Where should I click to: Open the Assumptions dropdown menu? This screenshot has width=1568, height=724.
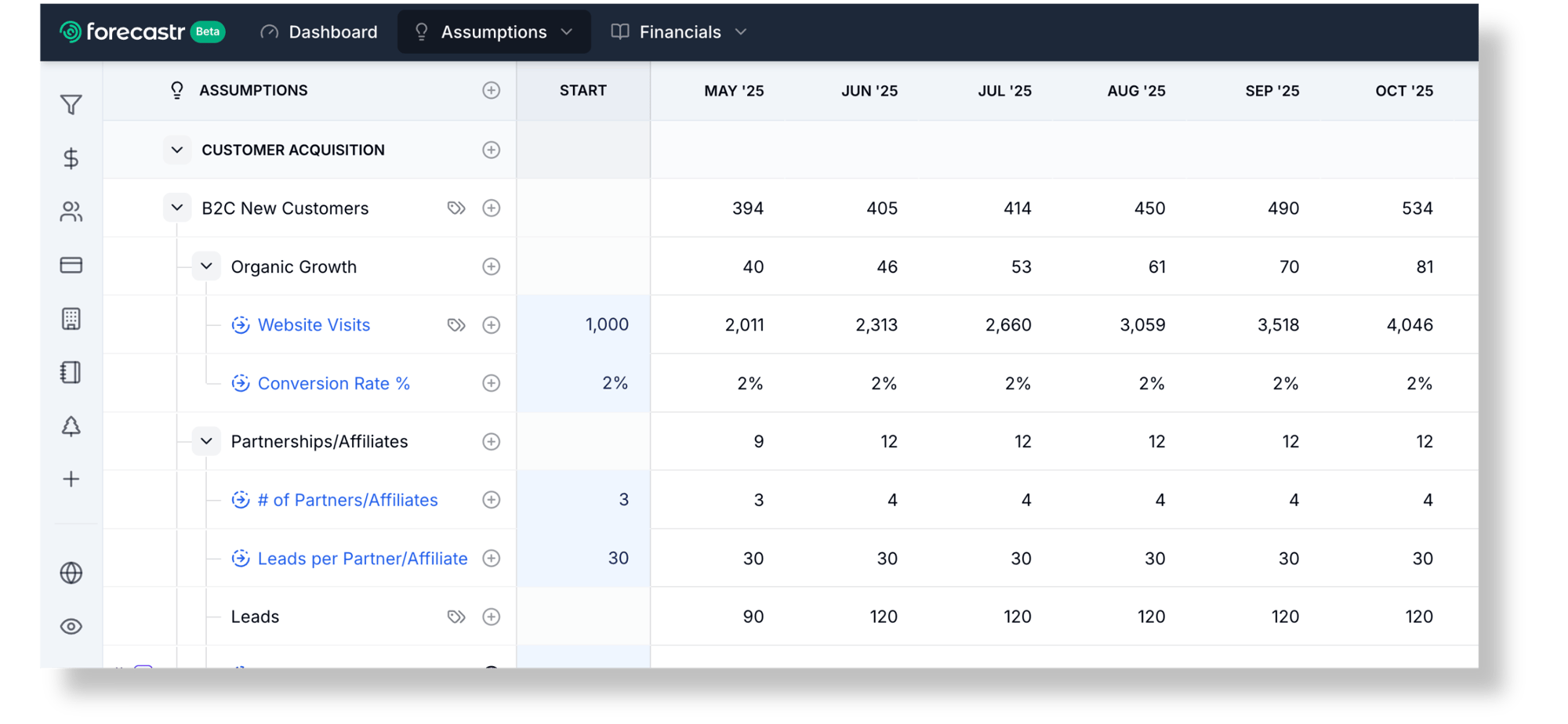(494, 31)
